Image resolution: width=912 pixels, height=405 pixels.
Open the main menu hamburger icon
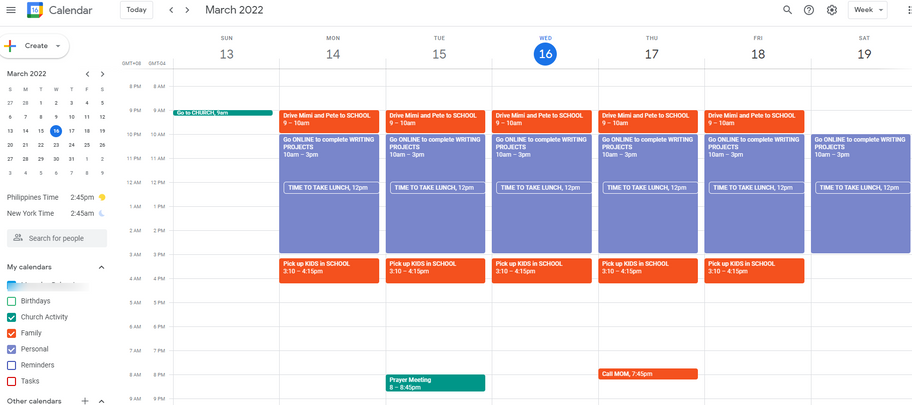[11, 10]
